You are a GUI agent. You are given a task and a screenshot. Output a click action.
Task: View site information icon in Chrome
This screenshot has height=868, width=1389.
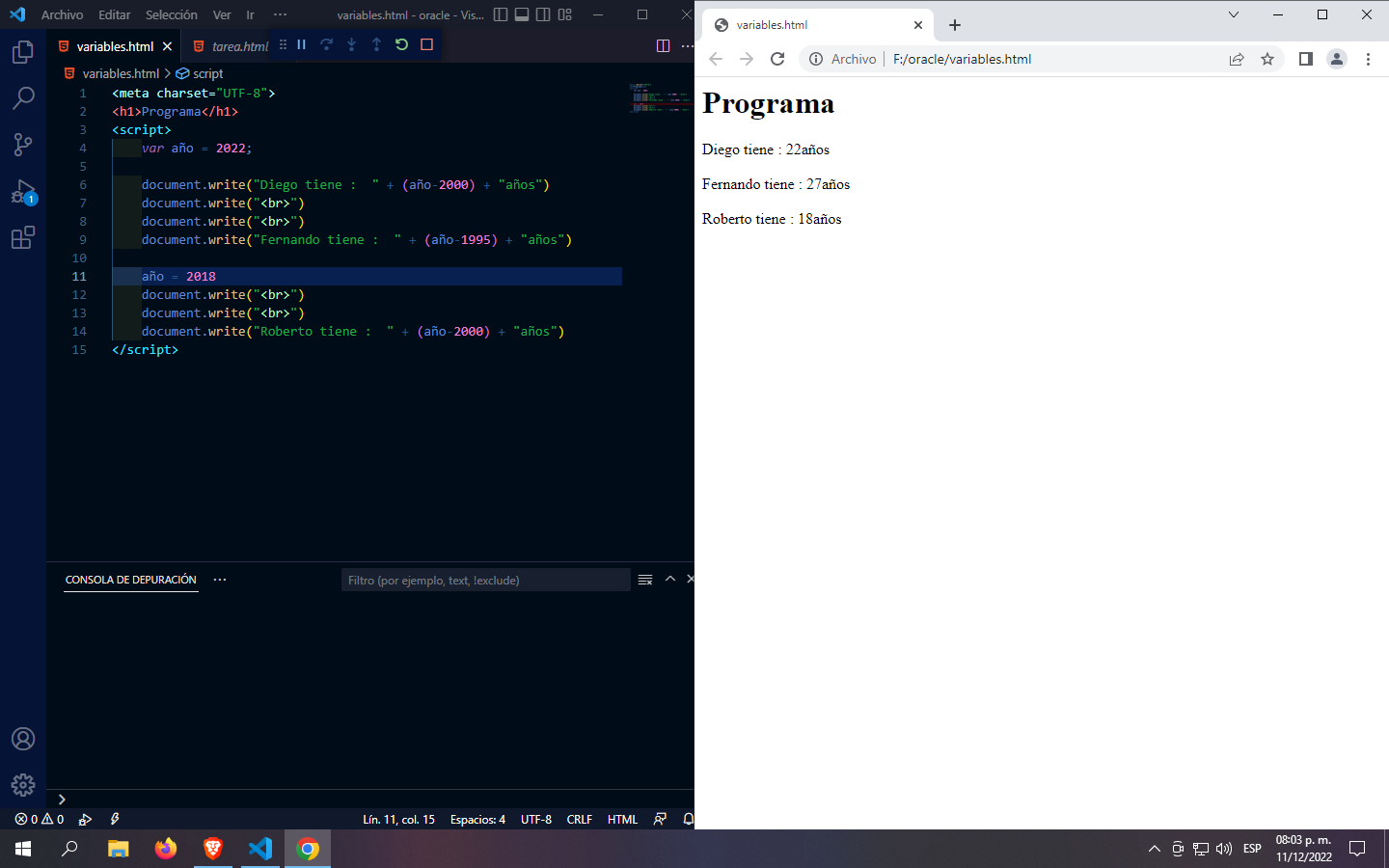[x=816, y=59]
